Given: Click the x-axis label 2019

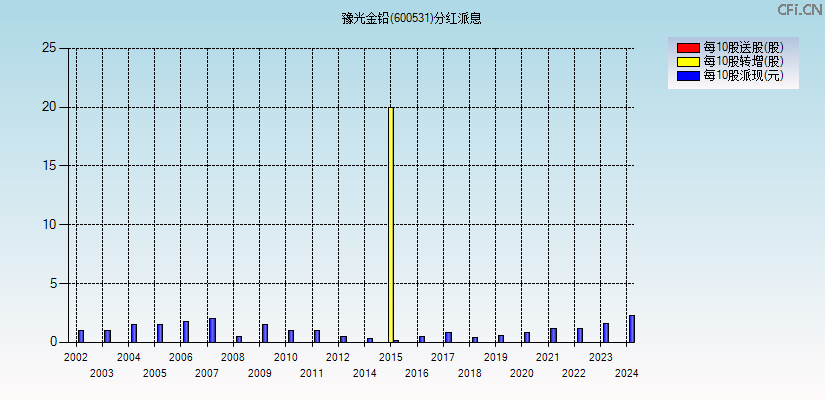Looking at the screenshot, I should coord(496,357).
